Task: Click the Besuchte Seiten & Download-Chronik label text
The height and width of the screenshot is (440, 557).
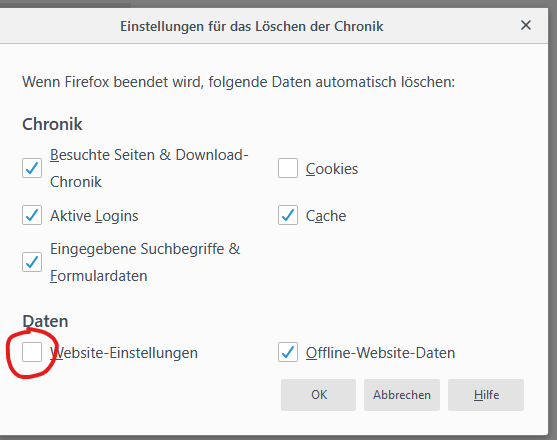Action: pyautogui.click(x=149, y=168)
